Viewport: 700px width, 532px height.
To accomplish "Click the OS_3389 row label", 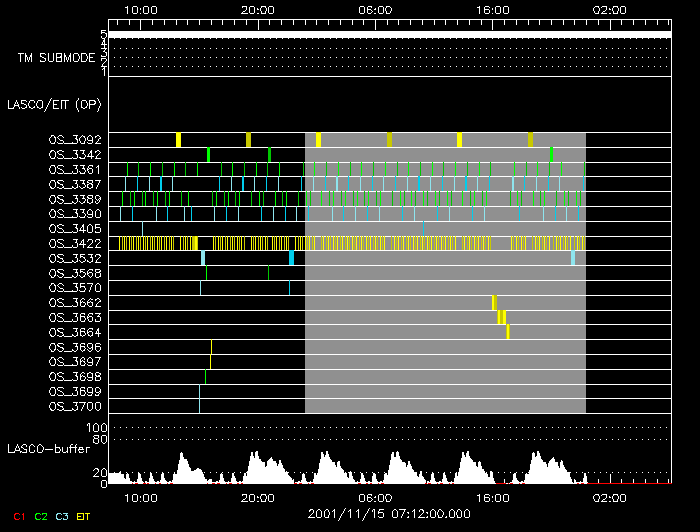I will [74, 199].
